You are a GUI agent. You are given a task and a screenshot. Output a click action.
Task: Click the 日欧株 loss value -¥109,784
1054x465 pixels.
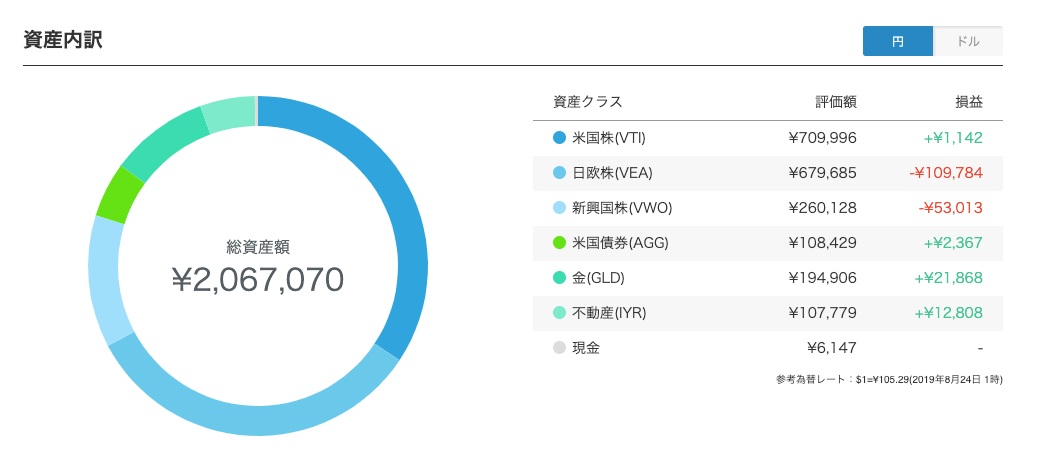point(946,173)
